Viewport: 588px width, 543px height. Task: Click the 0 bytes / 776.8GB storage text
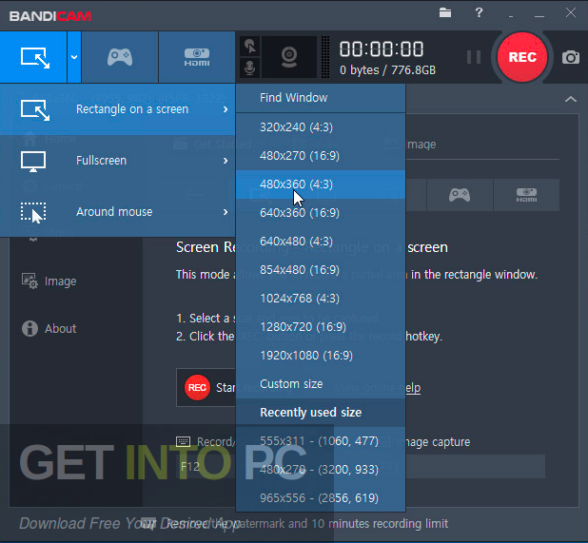pyautogui.click(x=388, y=70)
